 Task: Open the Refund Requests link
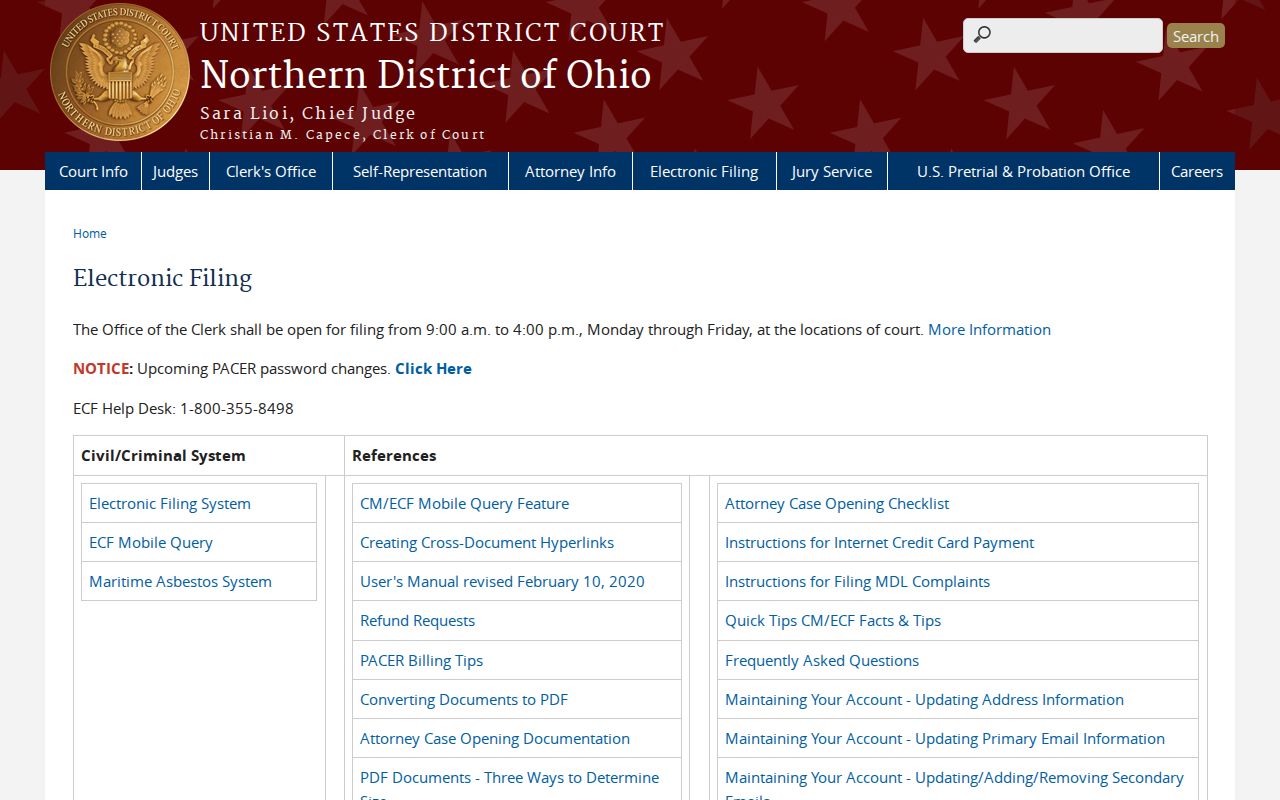click(x=417, y=620)
